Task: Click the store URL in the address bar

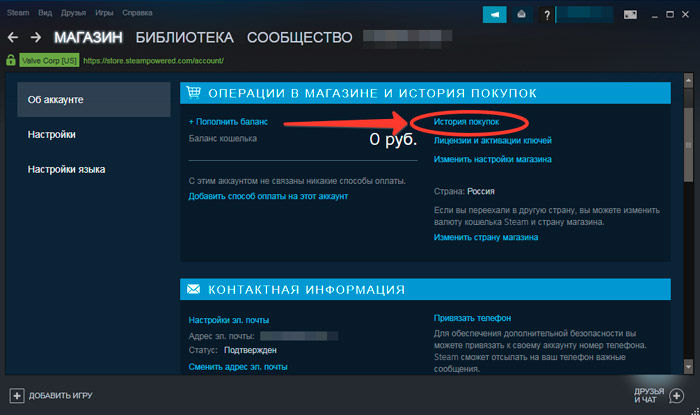Action: [154, 61]
